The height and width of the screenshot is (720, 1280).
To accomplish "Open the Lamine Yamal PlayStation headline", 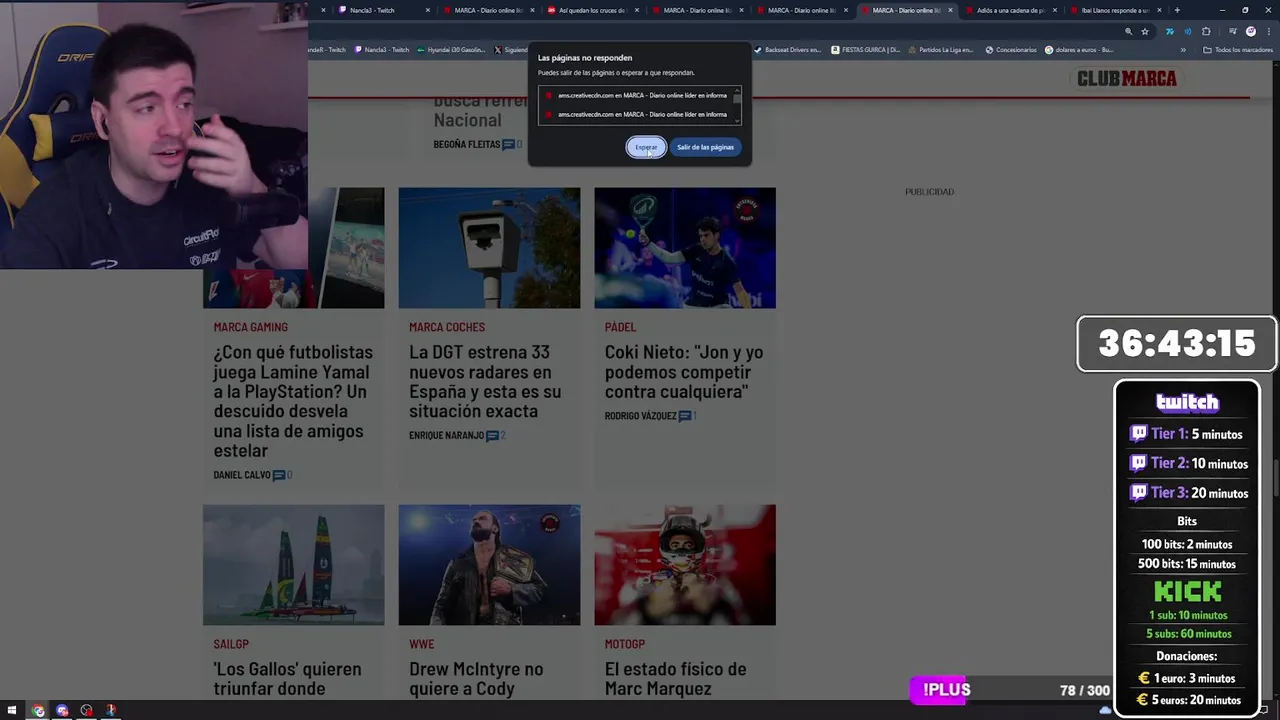I will (293, 401).
